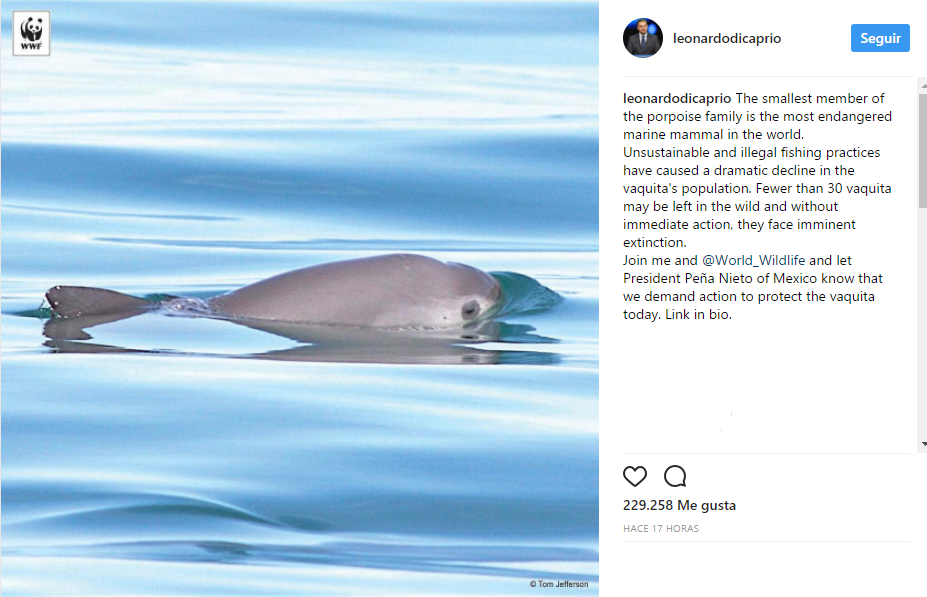
Task: Click the WWF panda logo badge
Action: click(30, 33)
